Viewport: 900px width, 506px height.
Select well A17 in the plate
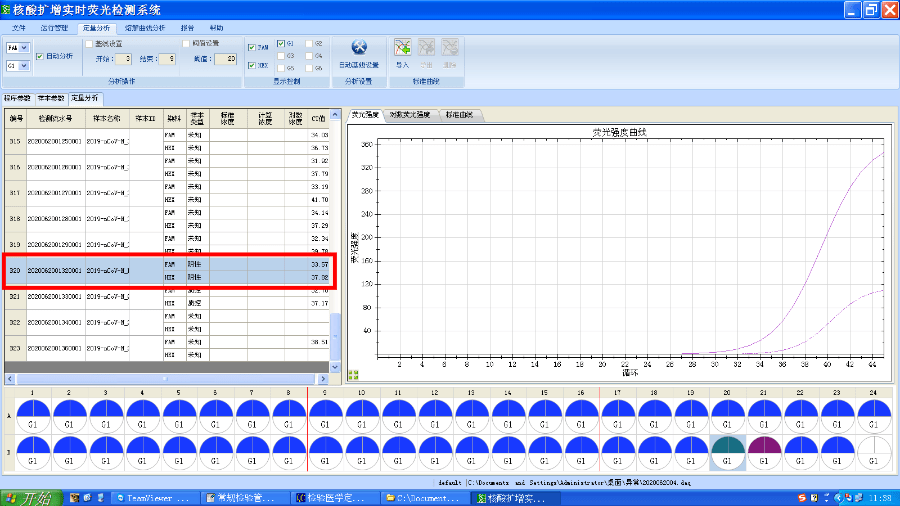(x=618, y=416)
